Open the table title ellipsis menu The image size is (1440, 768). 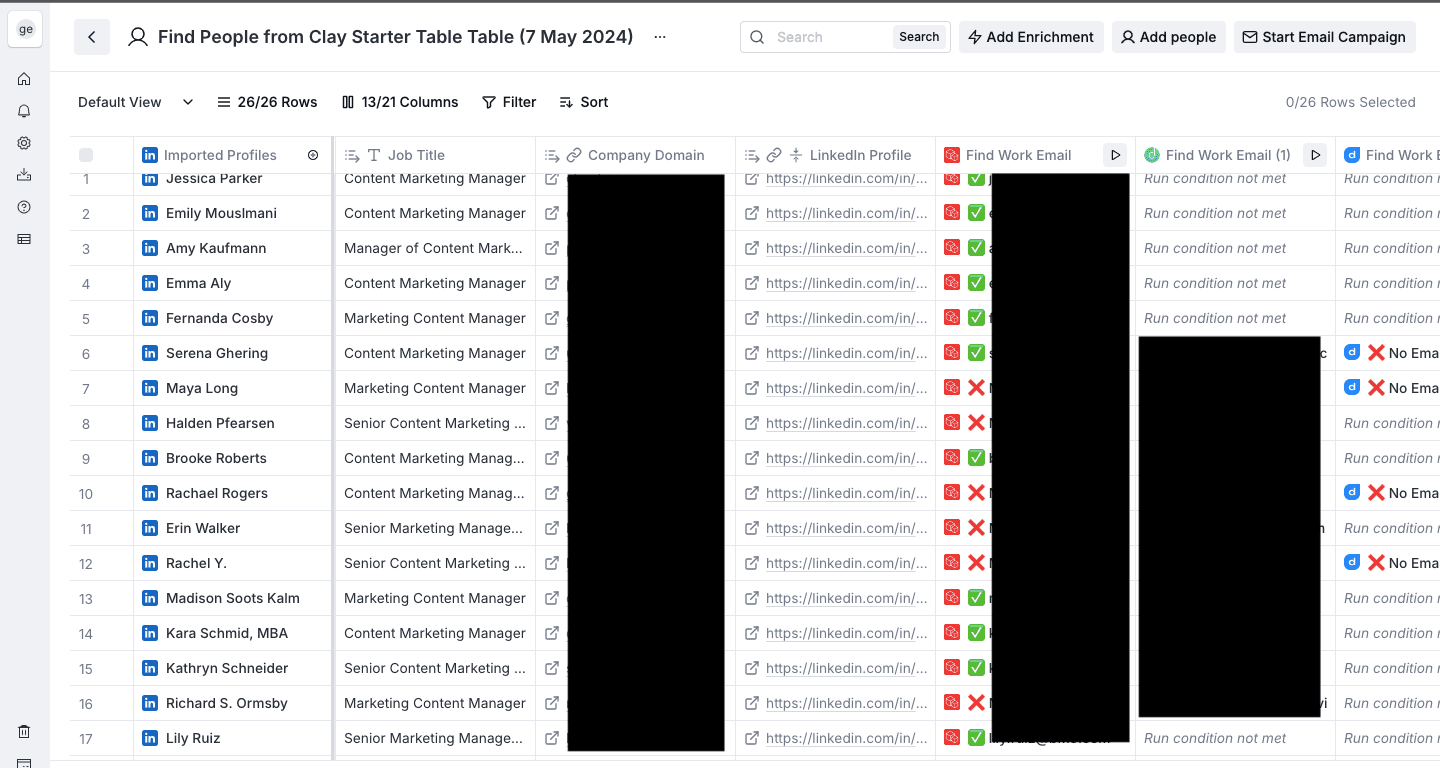659,37
